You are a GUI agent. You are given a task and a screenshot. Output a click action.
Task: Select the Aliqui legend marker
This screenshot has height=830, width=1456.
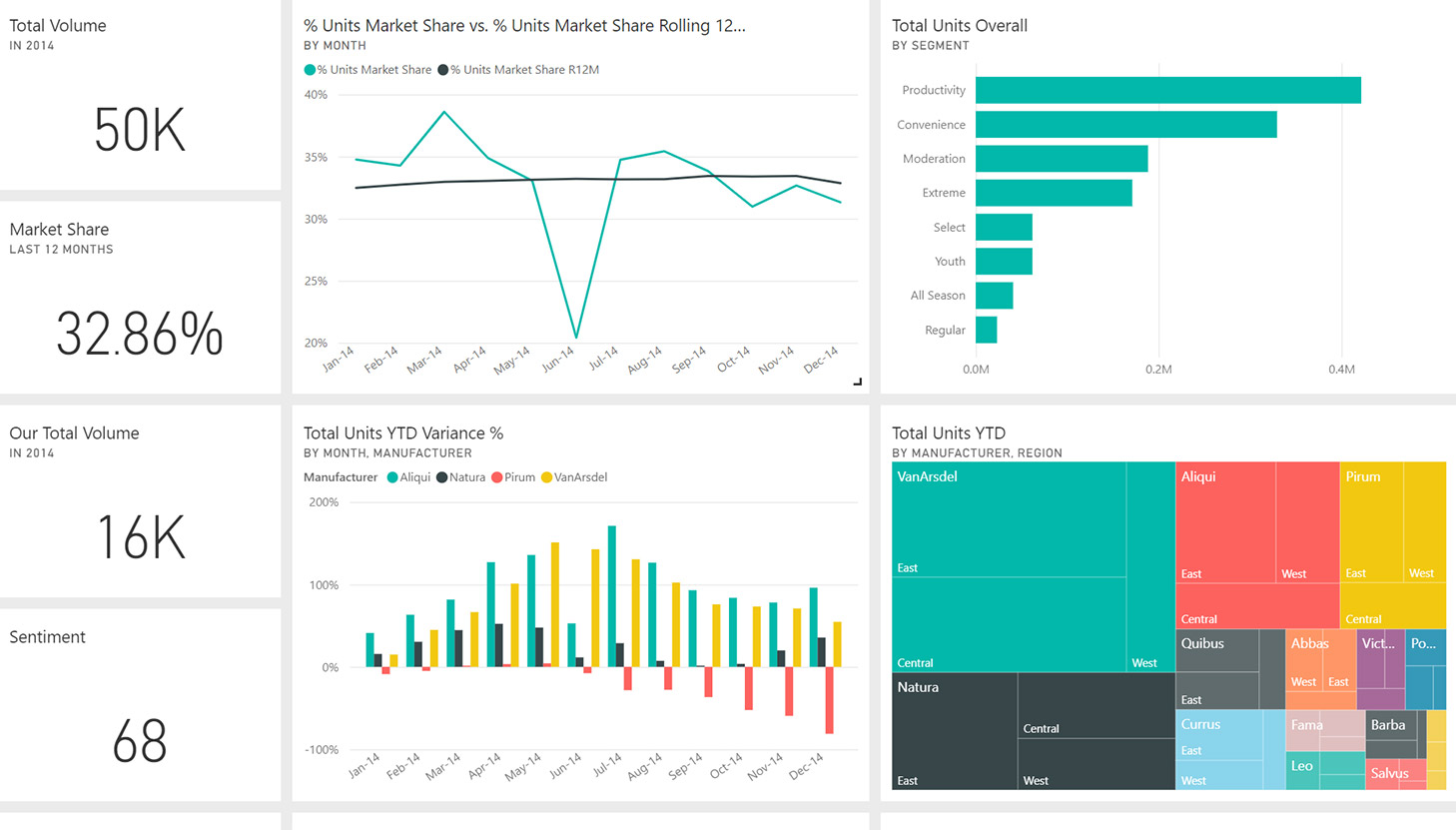(x=392, y=477)
